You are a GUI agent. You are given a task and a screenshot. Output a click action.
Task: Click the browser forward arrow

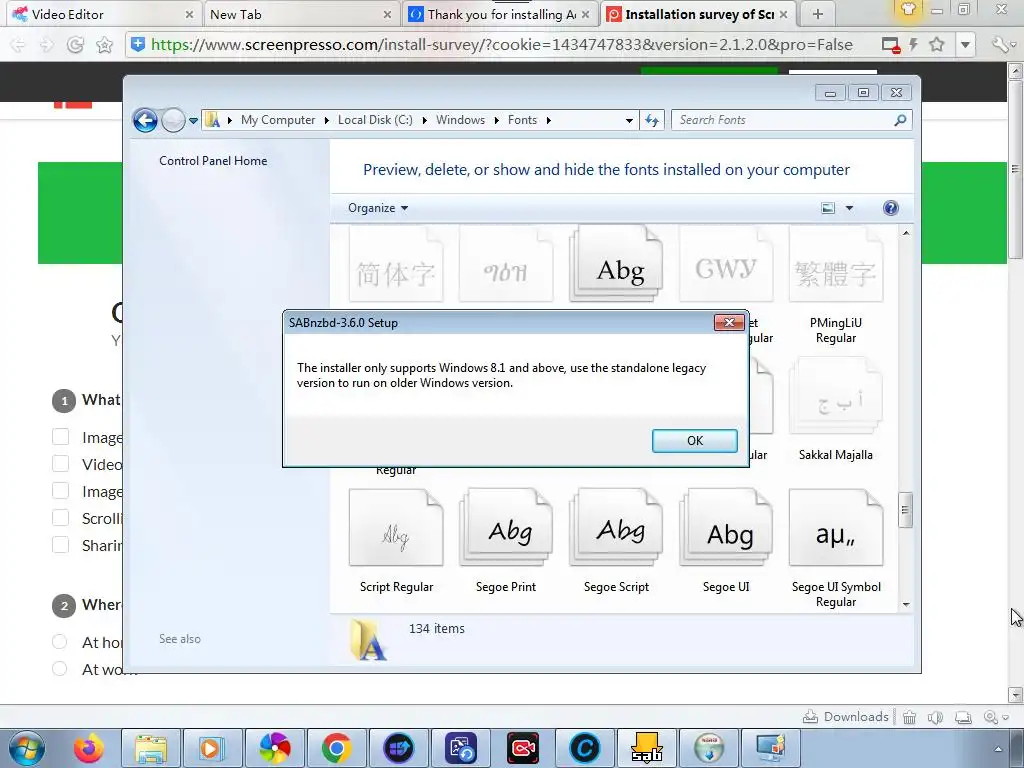46,44
